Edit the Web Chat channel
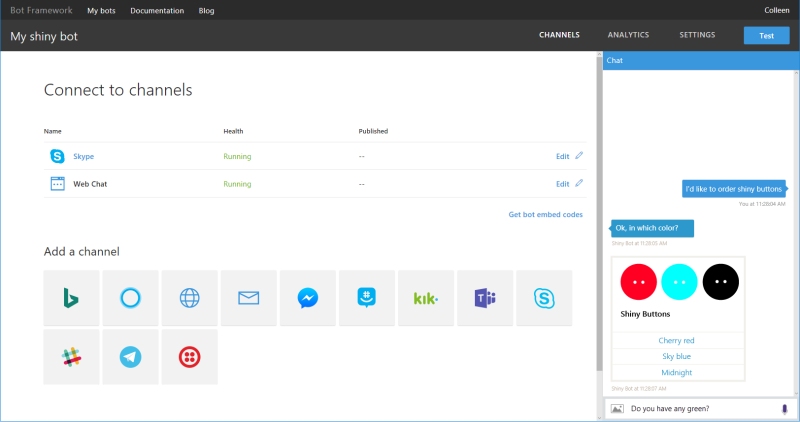 point(562,184)
